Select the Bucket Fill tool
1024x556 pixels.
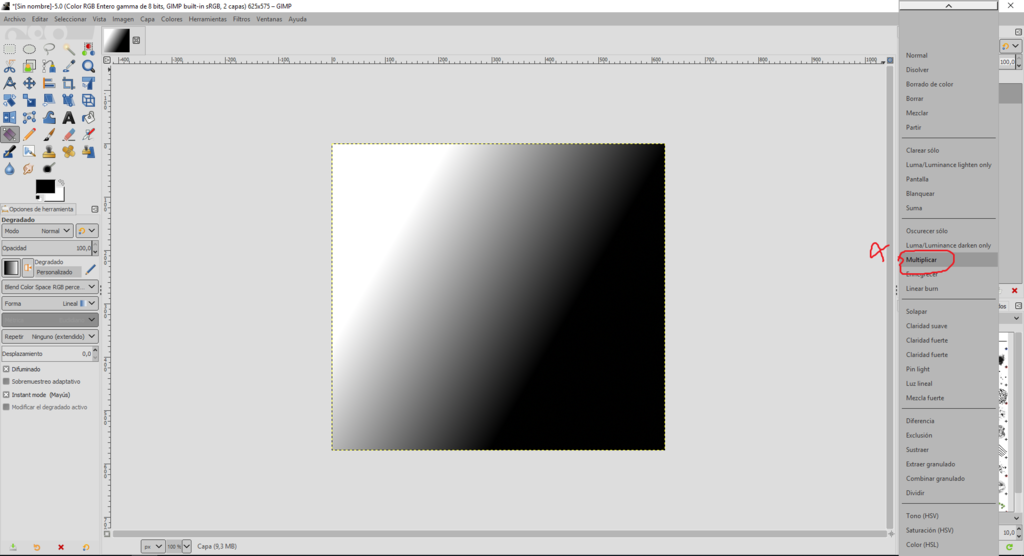(88, 117)
